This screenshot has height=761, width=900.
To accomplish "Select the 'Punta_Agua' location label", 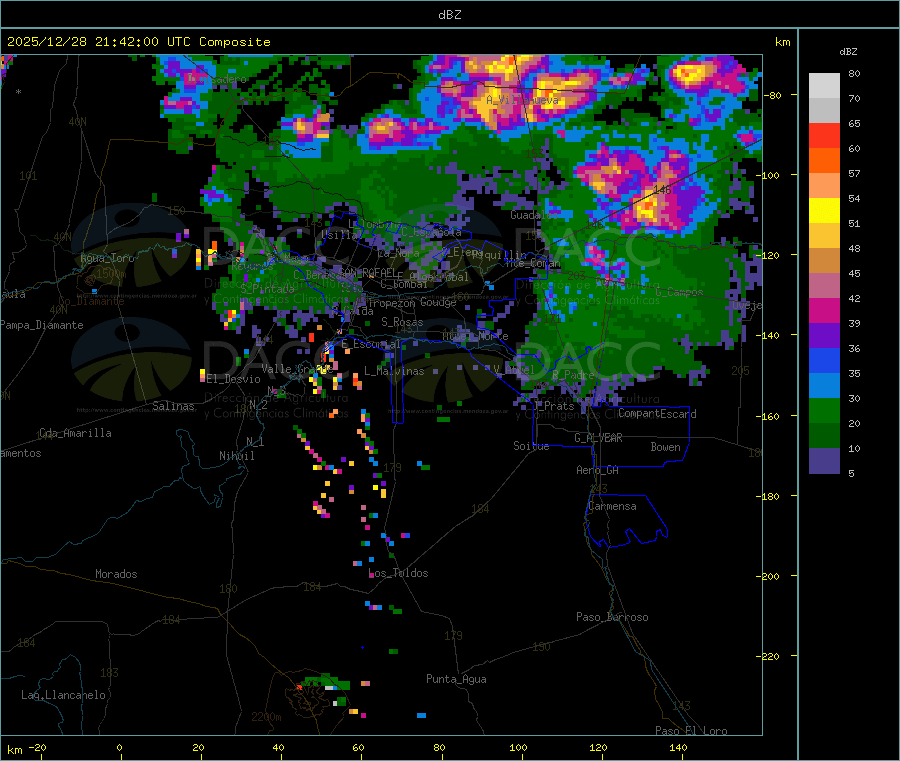I will 456,679.
